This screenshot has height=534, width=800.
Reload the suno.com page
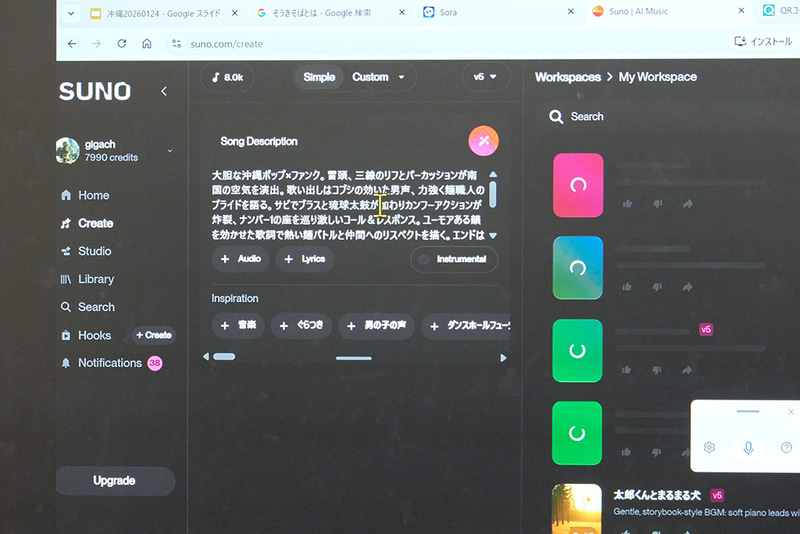click(121, 44)
